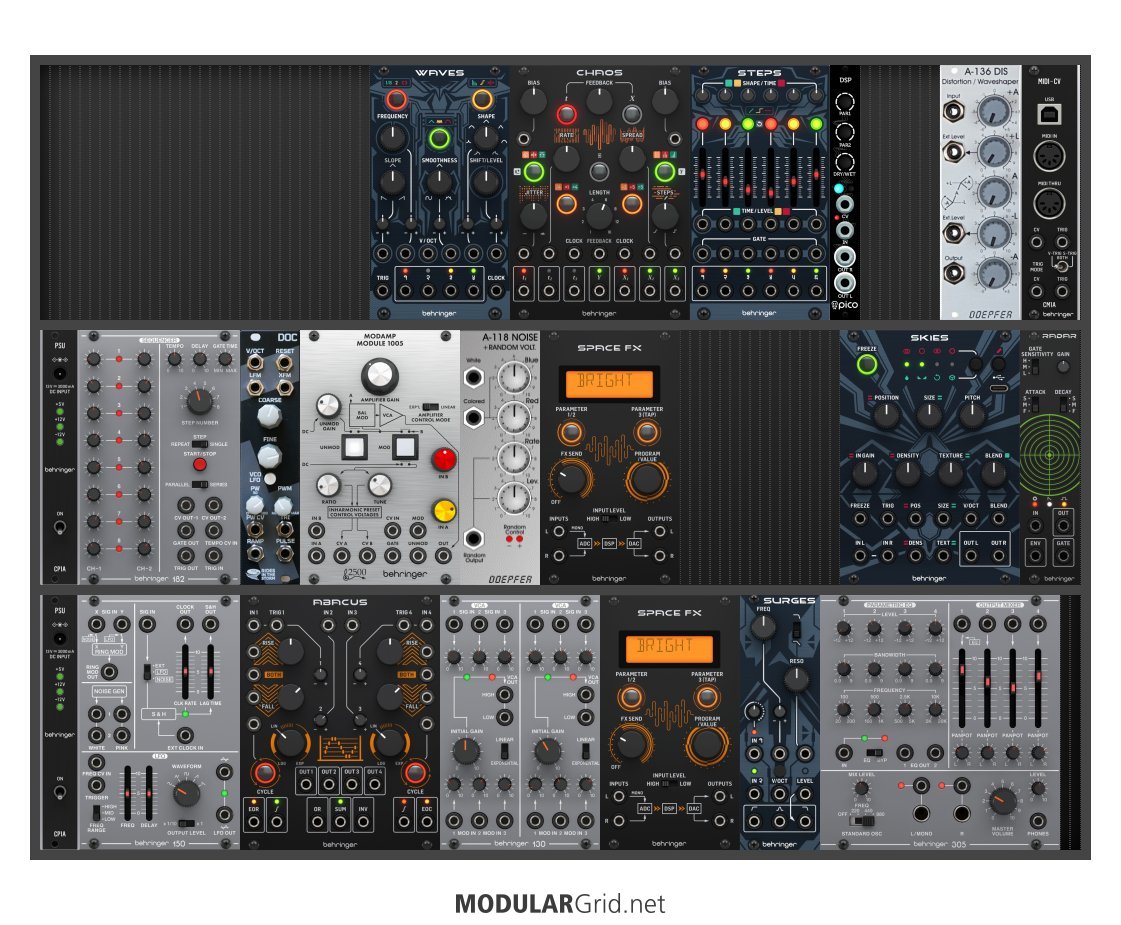The height and width of the screenshot is (925, 1121).
Task: Toggle the PARALLEL/SERIES switch on Sequencer
Action: [199, 485]
